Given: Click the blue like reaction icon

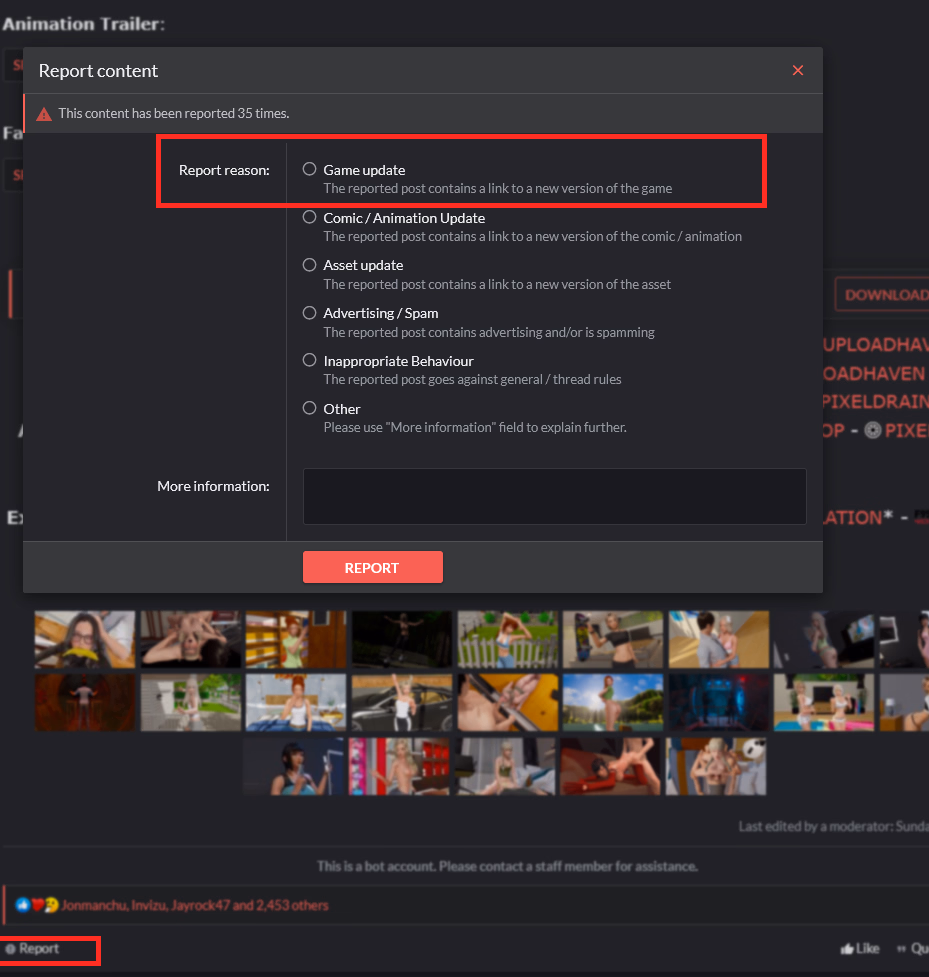Looking at the screenshot, I should [x=23, y=905].
